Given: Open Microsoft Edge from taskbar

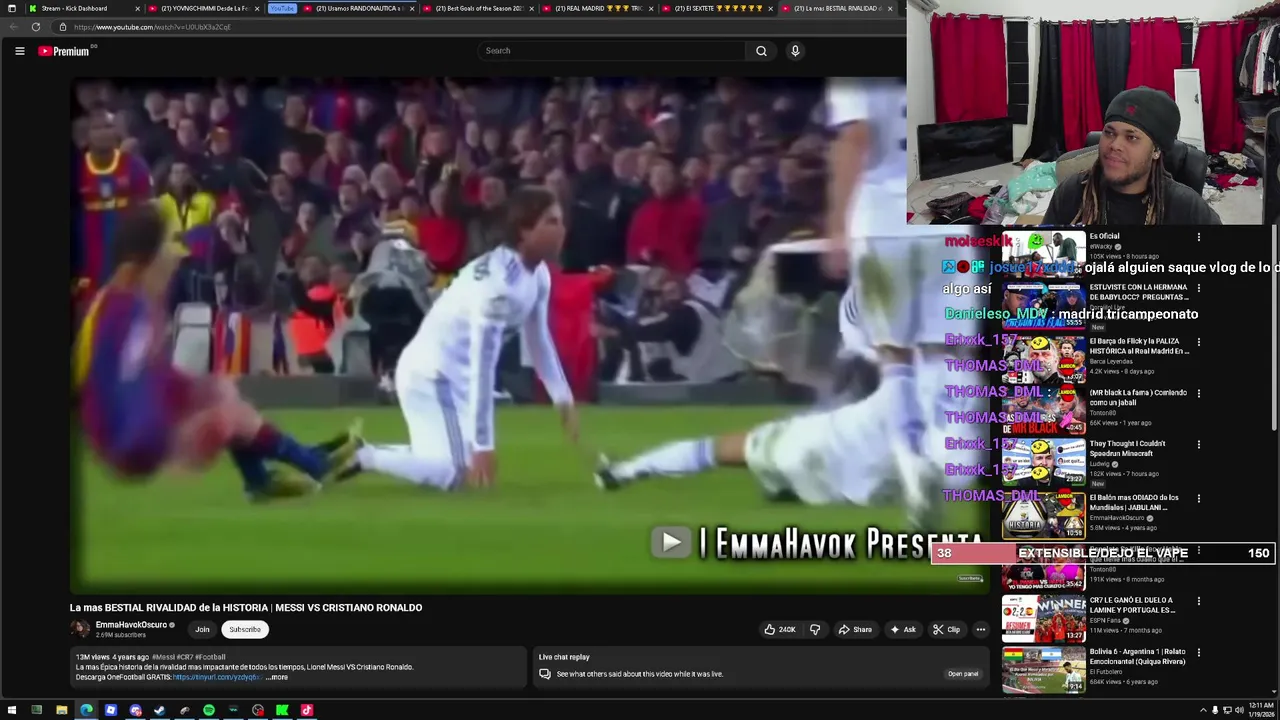Looking at the screenshot, I should [x=86, y=710].
